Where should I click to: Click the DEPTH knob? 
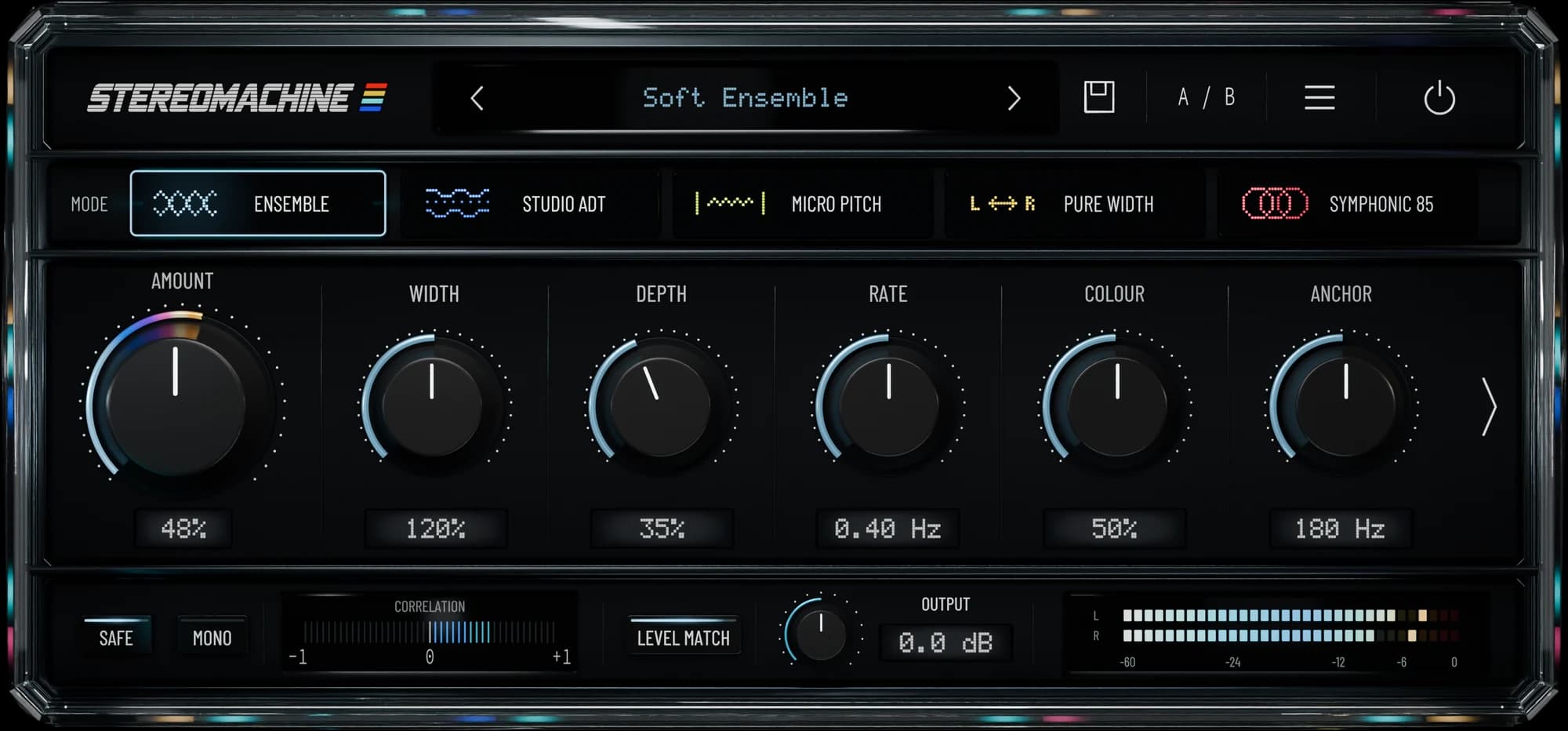[660, 406]
